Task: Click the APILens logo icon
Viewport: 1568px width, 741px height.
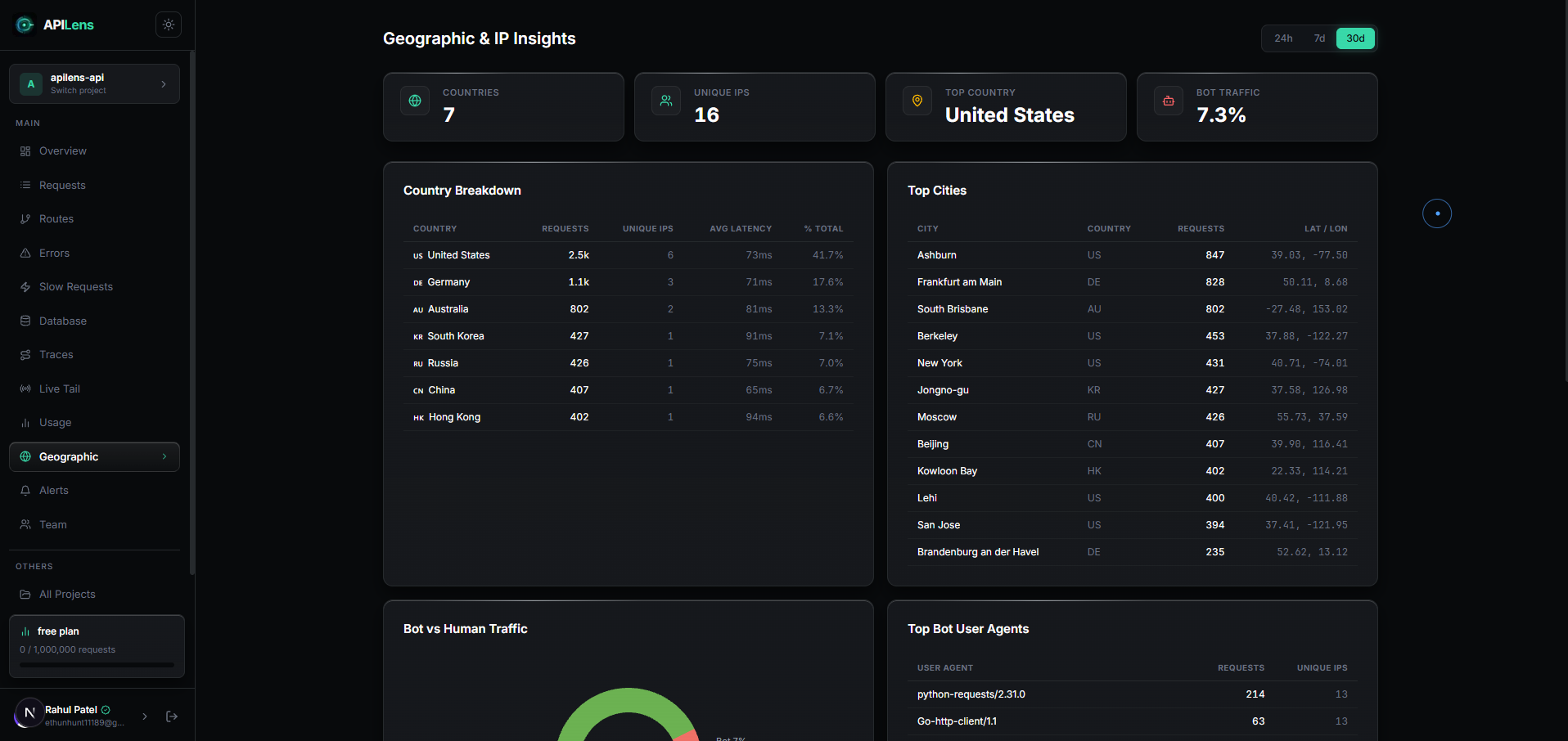Action: point(25,25)
